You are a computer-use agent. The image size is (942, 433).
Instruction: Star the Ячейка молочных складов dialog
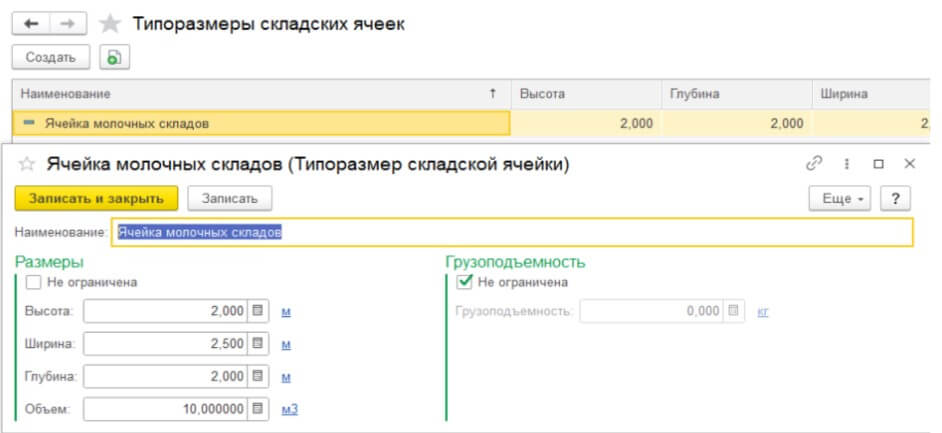[27, 164]
